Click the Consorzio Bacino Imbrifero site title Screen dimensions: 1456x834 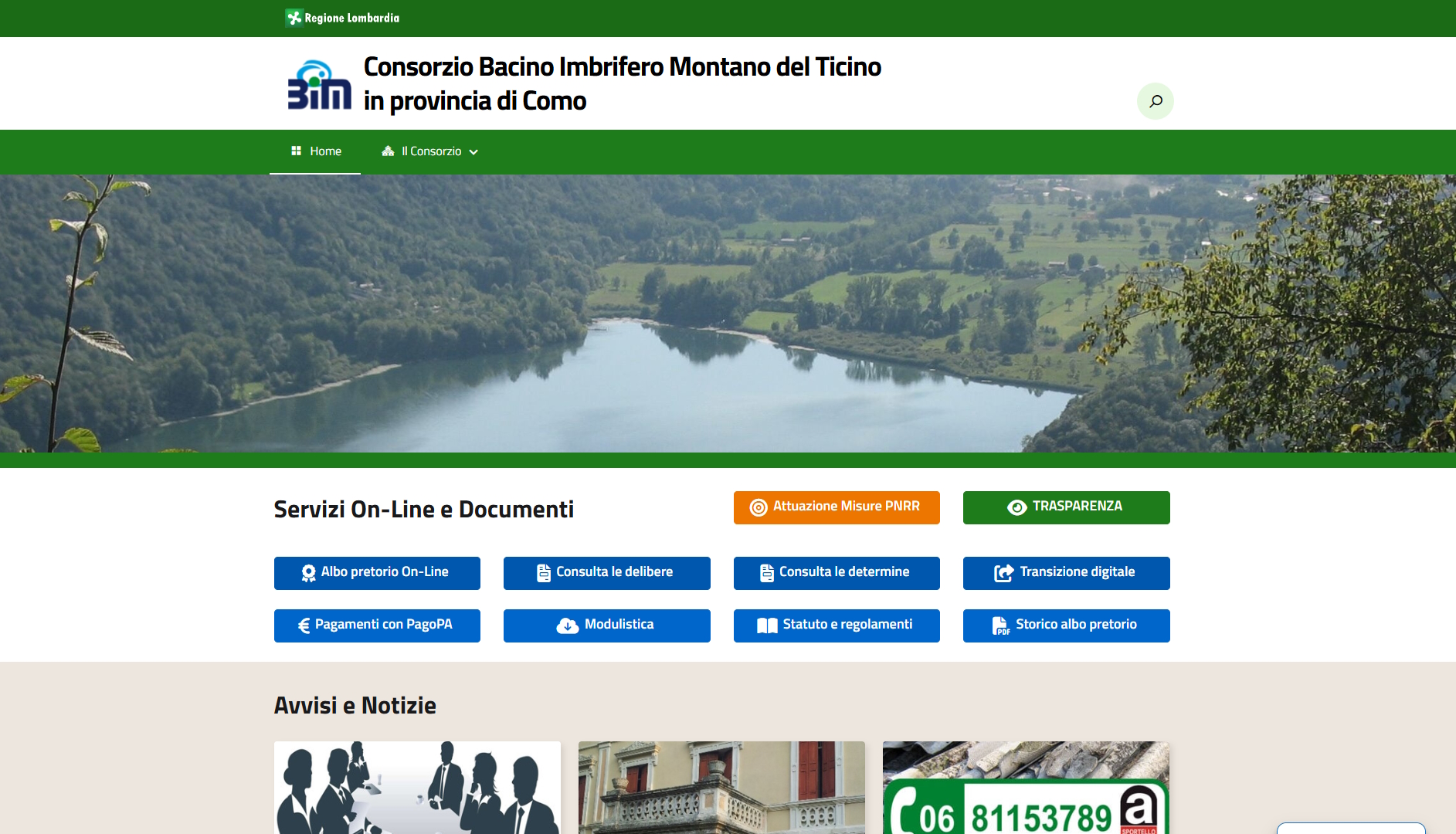pos(622,83)
